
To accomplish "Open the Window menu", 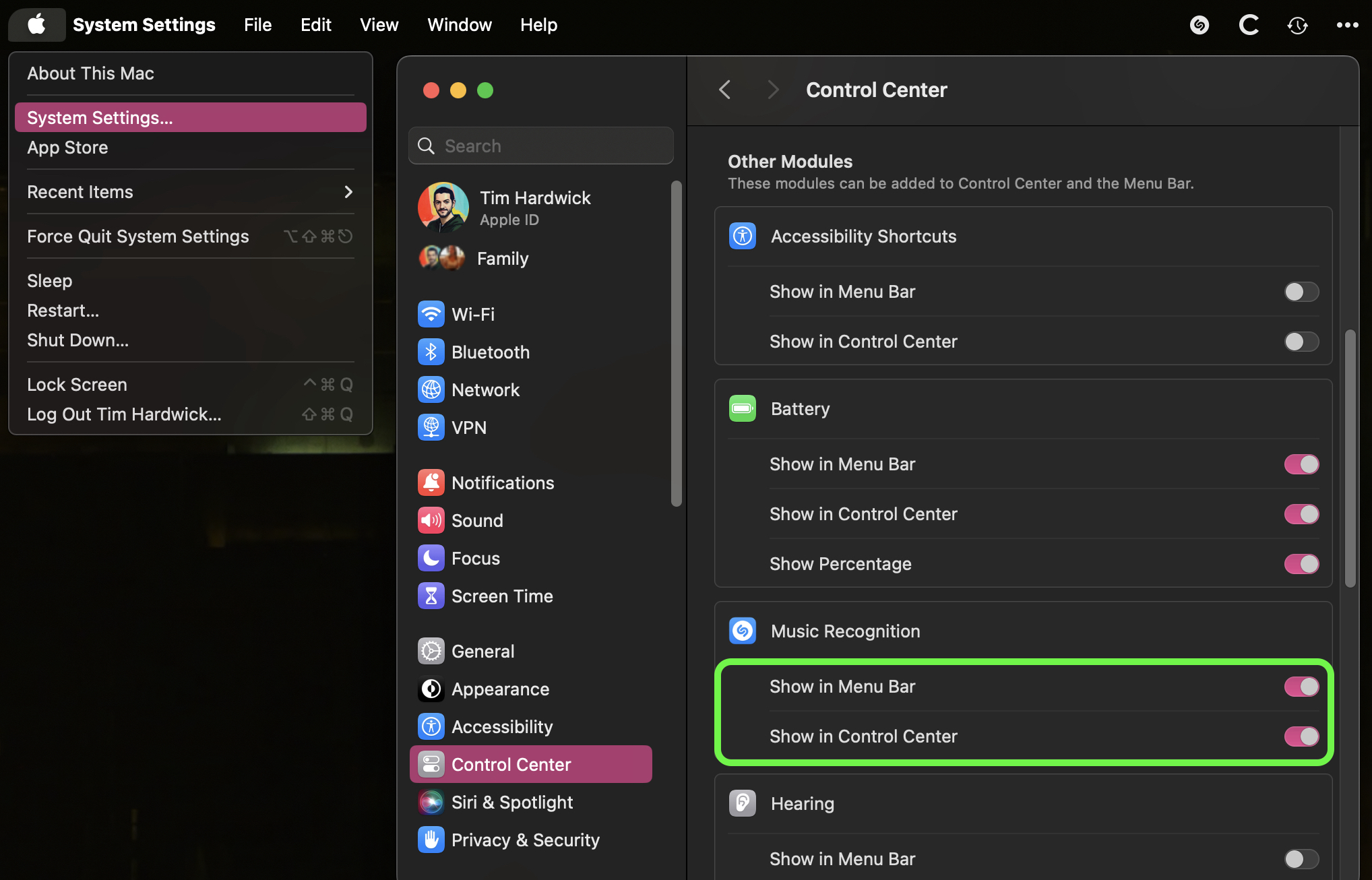I will tap(460, 25).
